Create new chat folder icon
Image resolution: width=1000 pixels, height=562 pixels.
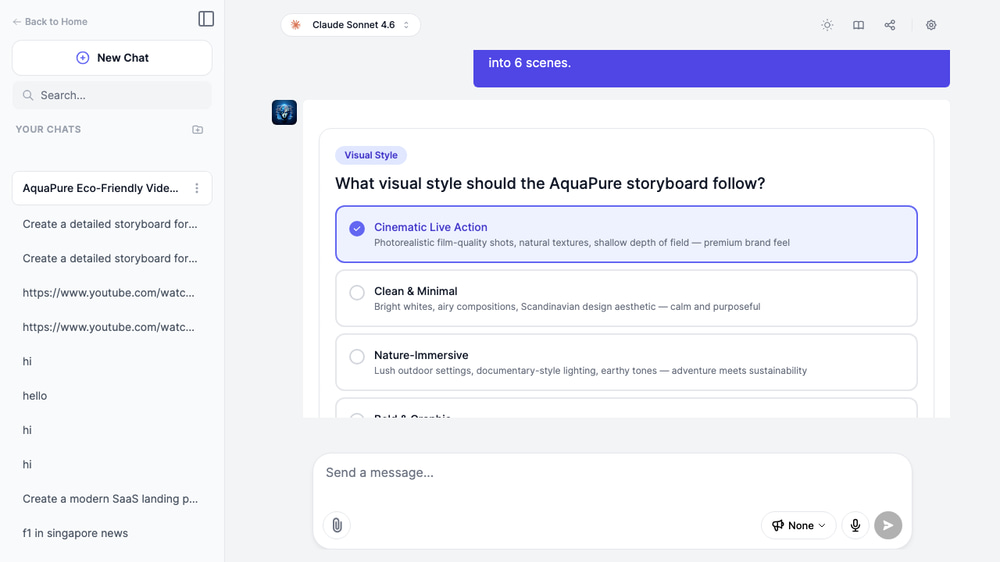click(x=197, y=130)
